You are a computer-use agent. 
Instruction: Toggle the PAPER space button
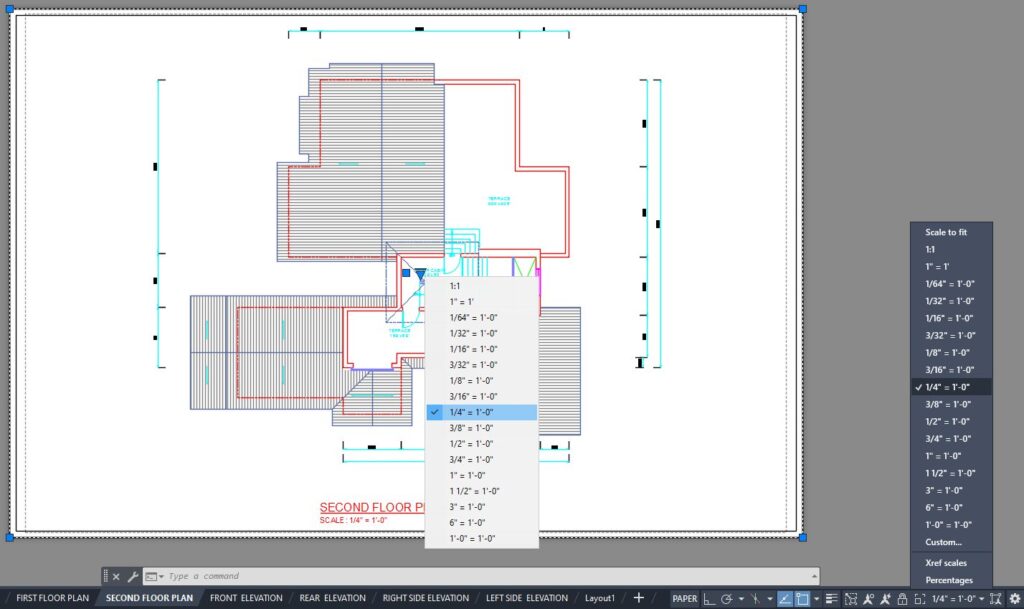coord(685,599)
